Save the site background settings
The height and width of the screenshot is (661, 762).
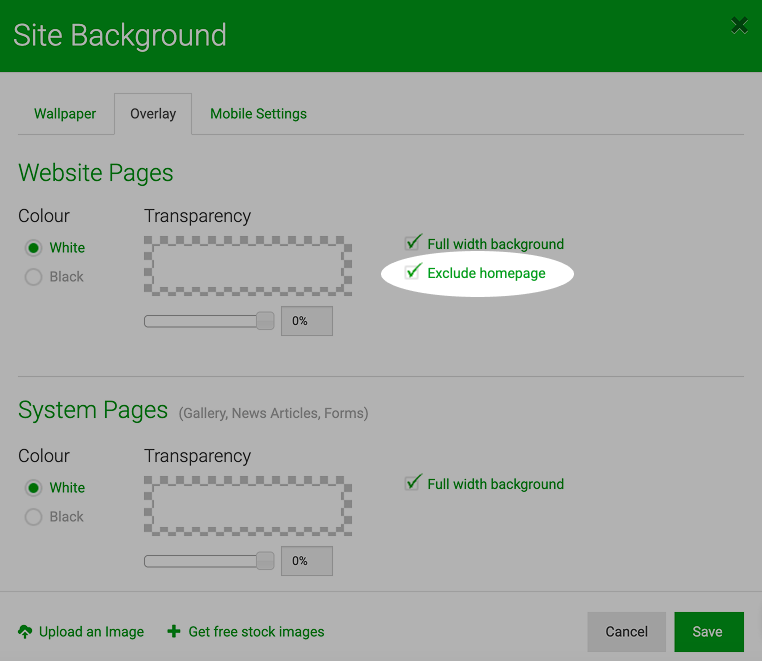pyautogui.click(x=709, y=632)
